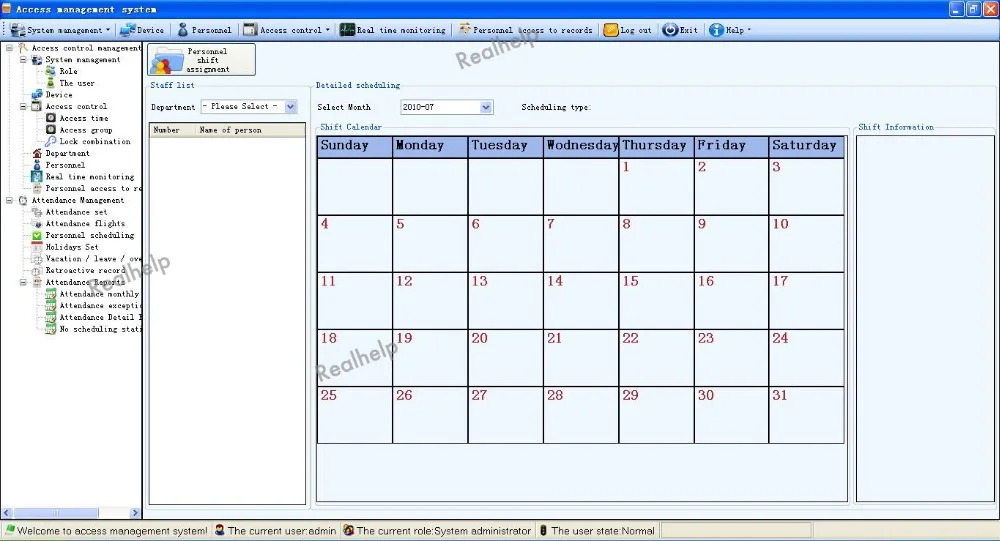Collapse the Access control tree node
The width and height of the screenshot is (1000, 541).
[x=24, y=107]
